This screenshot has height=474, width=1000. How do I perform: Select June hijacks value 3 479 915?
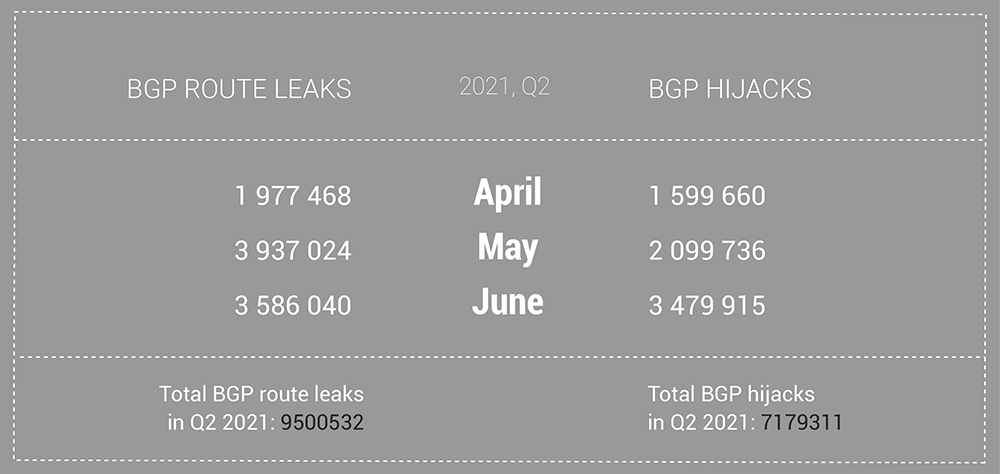[707, 306]
